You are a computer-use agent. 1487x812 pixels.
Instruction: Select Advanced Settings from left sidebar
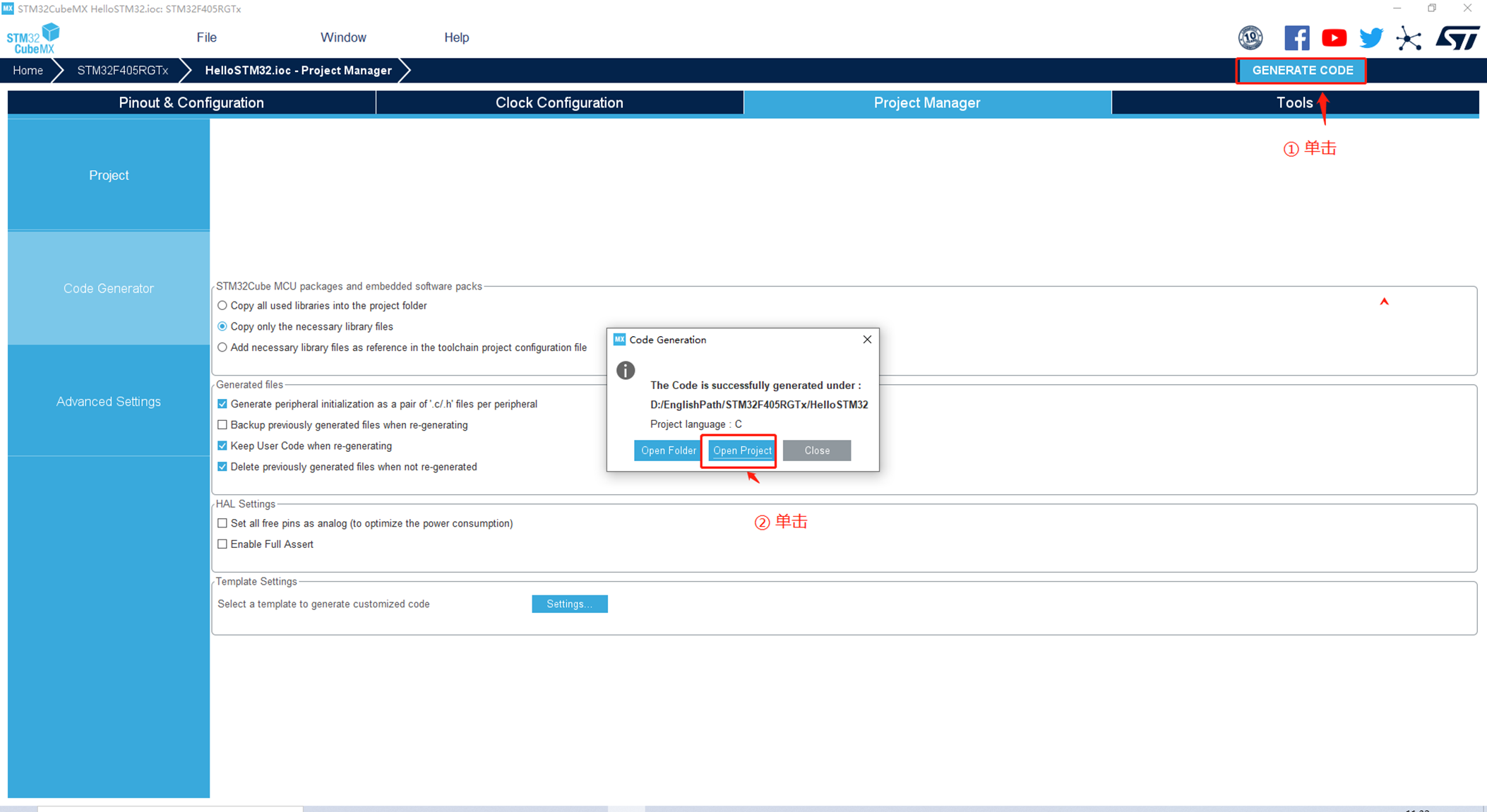[x=107, y=400]
